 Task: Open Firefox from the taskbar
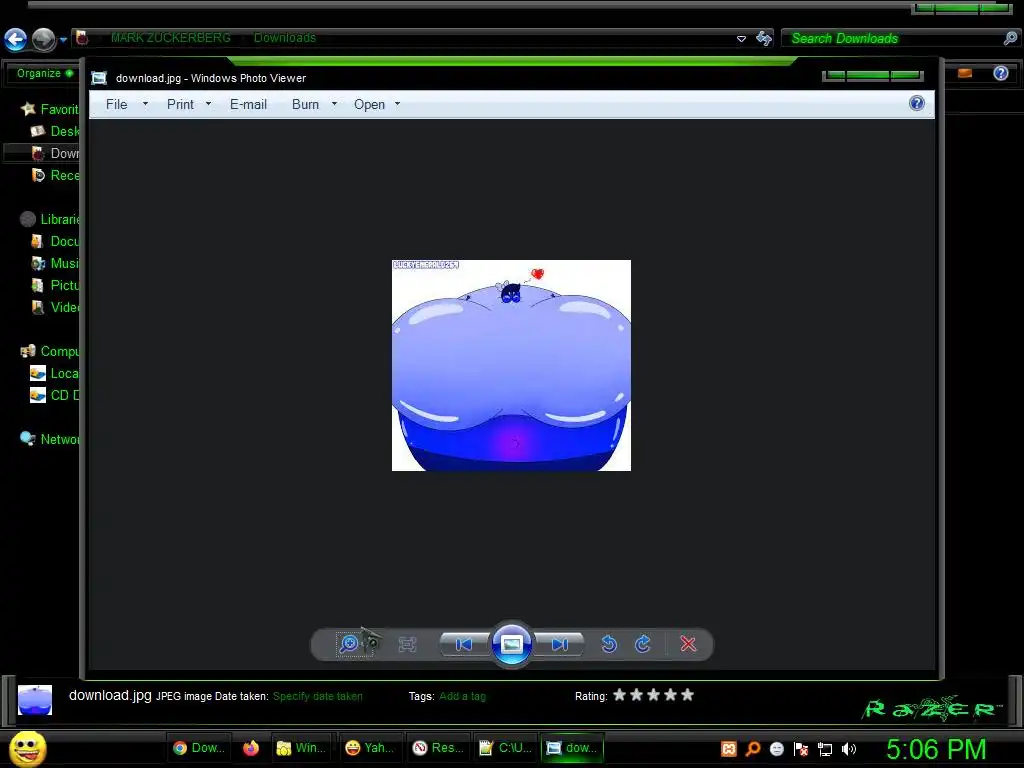251,748
